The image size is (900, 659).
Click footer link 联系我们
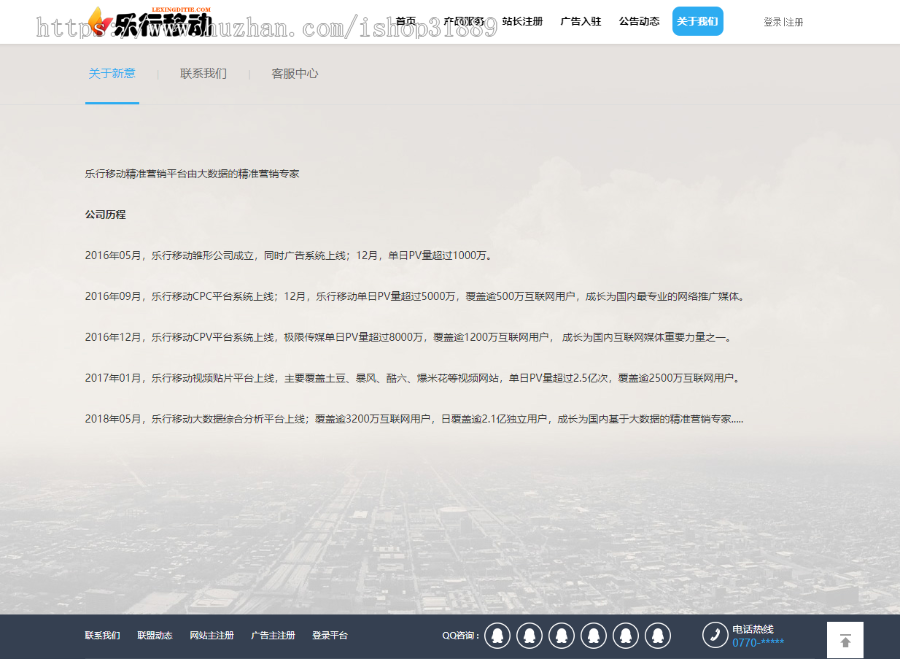pos(103,635)
